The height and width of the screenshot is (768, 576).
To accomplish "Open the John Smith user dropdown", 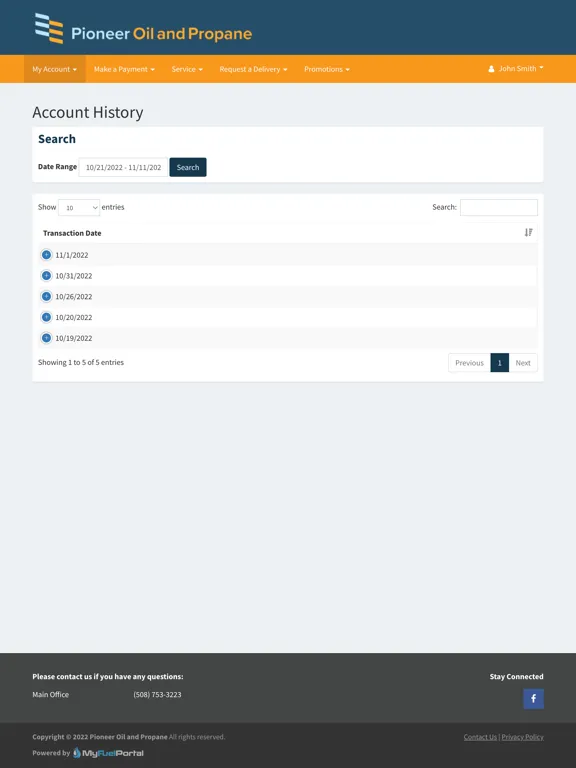I will (x=516, y=69).
